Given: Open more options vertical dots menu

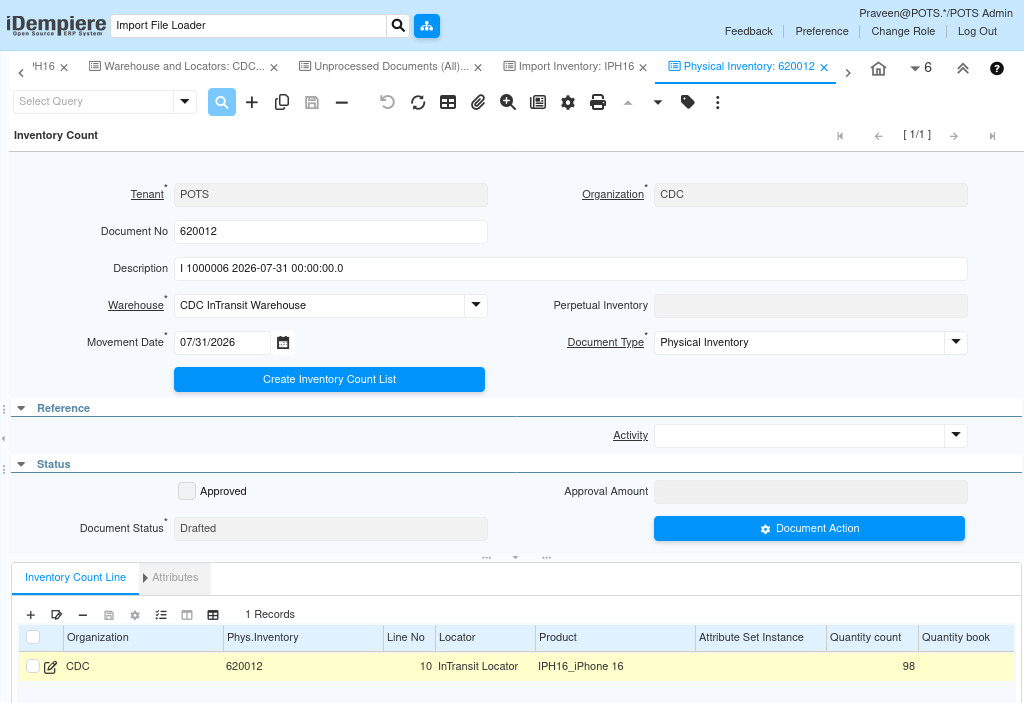Looking at the screenshot, I should pyautogui.click(x=717, y=103).
